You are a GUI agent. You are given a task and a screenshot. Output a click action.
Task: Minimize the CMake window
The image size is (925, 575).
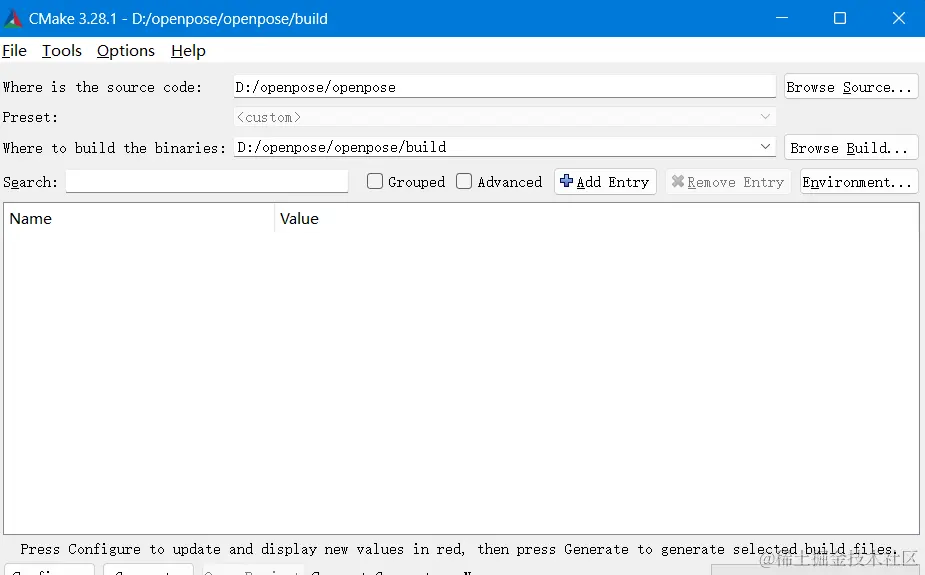[782, 18]
